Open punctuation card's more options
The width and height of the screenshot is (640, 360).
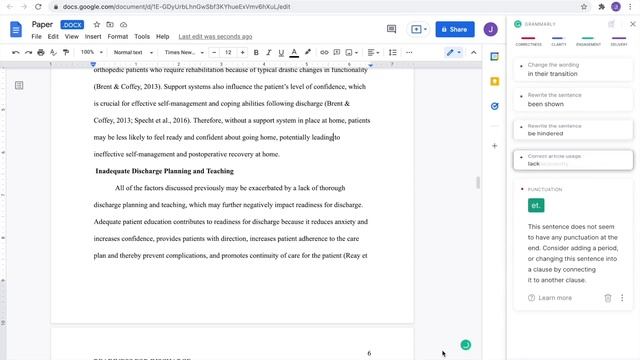[x=622, y=298]
